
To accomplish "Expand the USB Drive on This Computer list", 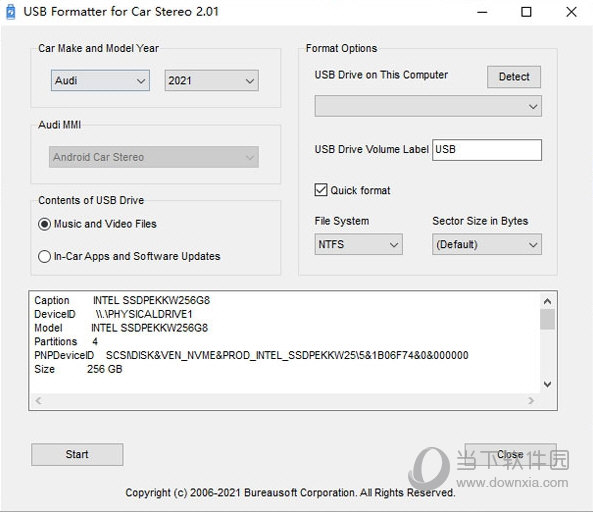I will pos(428,106).
